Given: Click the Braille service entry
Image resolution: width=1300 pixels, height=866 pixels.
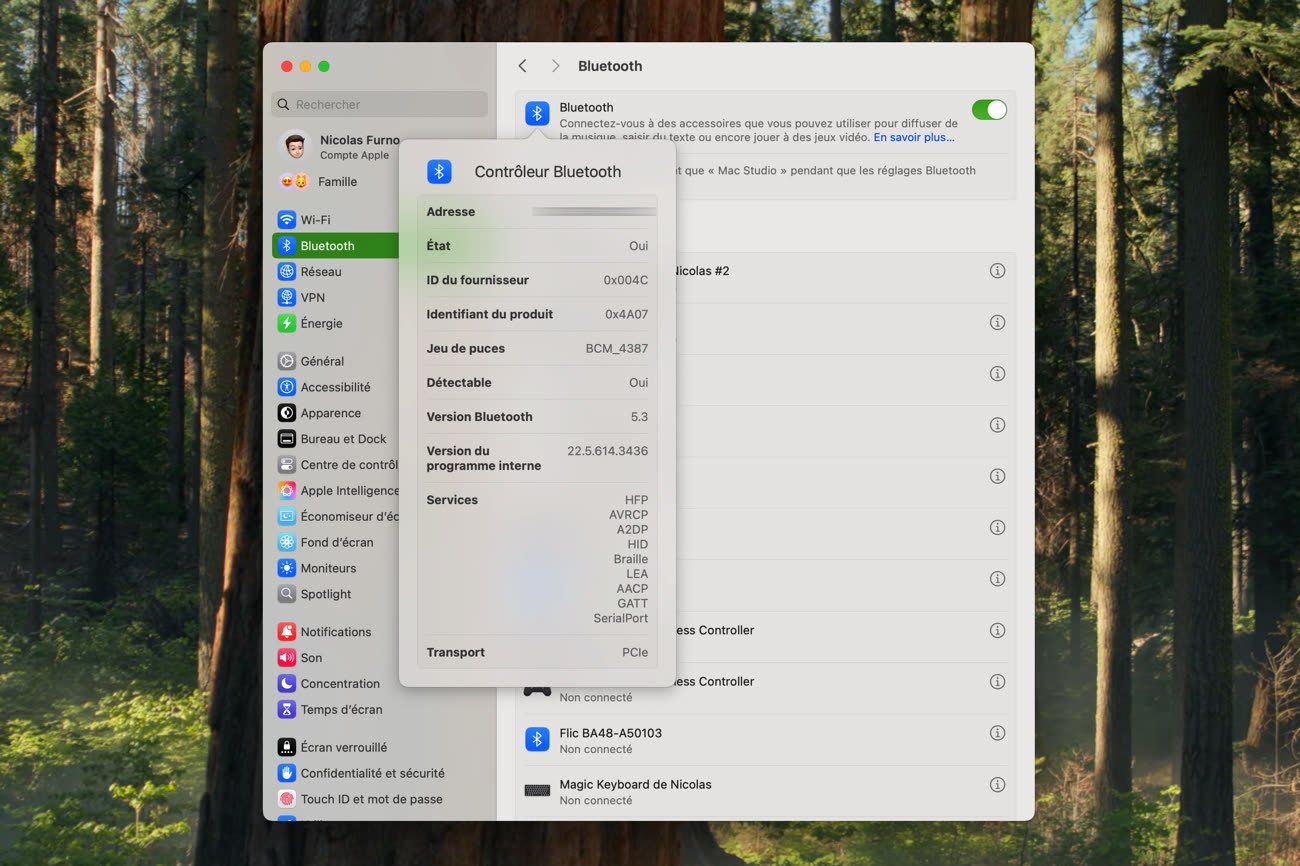Looking at the screenshot, I should coord(631,560).
